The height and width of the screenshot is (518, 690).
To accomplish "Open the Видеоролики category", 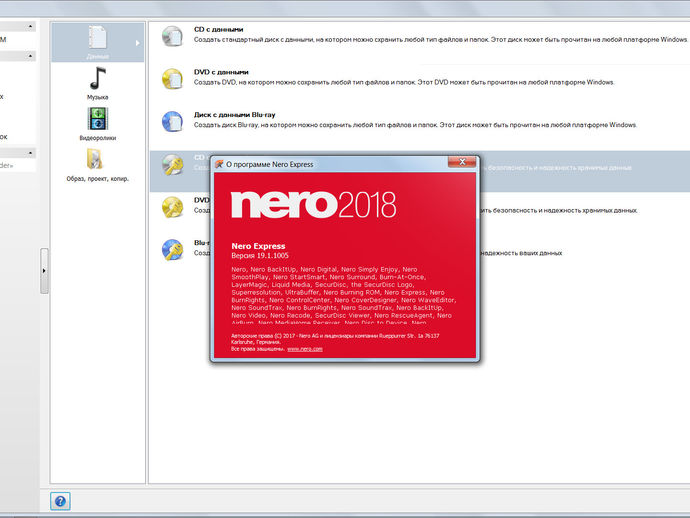I will click(97, 119).
